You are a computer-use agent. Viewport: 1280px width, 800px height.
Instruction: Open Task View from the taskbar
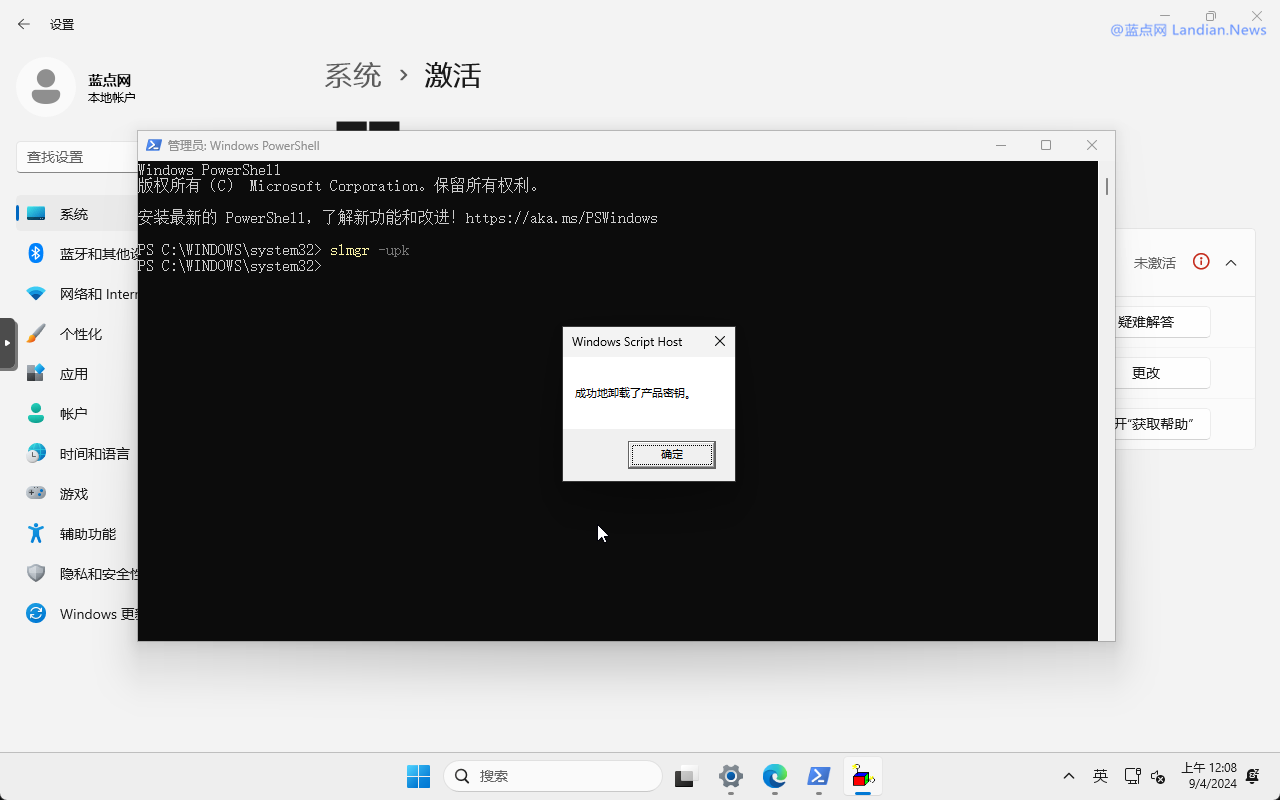pyautogui.click(x=685, y=776)
